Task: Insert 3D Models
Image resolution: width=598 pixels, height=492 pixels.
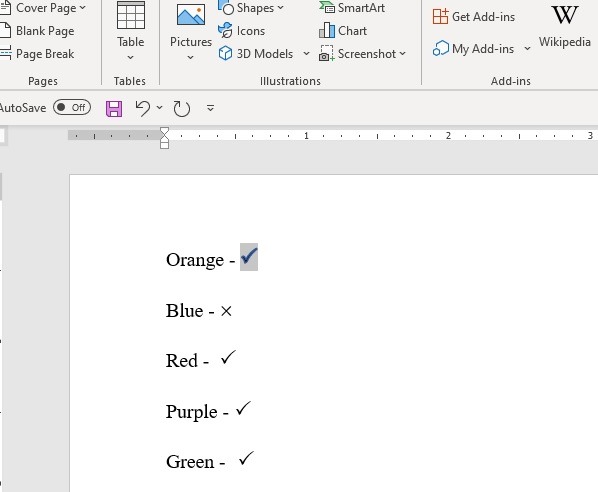Action: tap(256, 54)
